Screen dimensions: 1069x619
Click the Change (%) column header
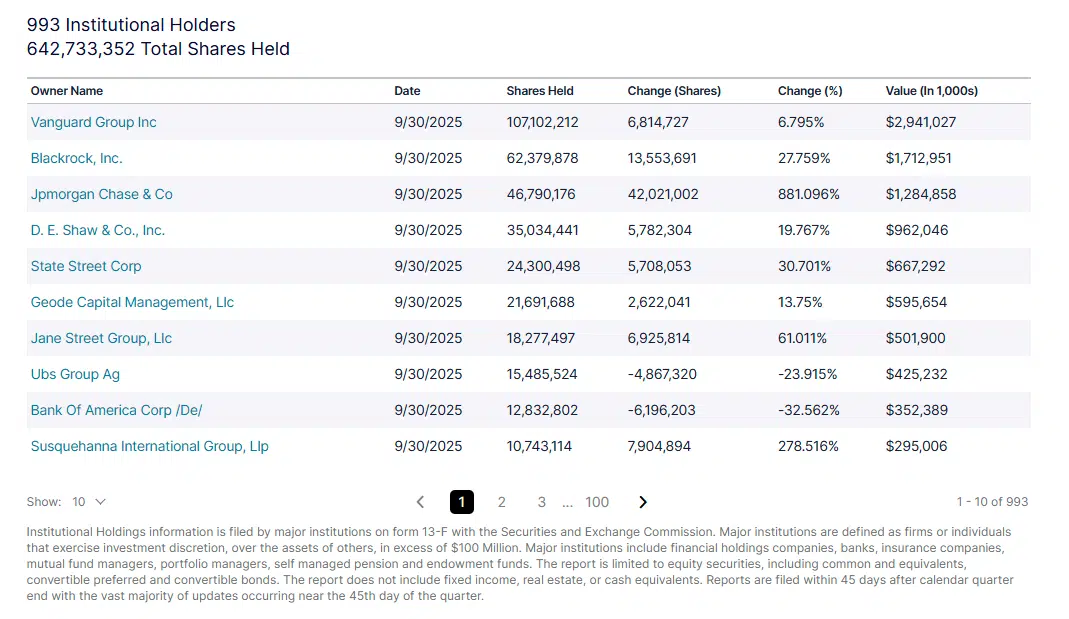coord(810,91)
